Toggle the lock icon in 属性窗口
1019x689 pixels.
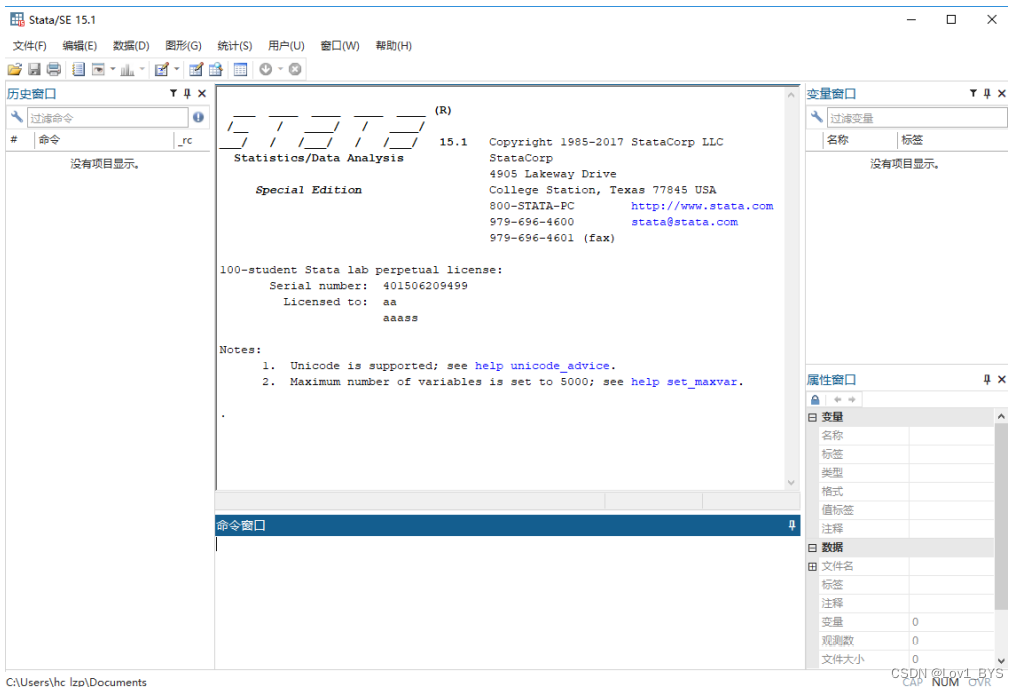[x=816, y=400]
